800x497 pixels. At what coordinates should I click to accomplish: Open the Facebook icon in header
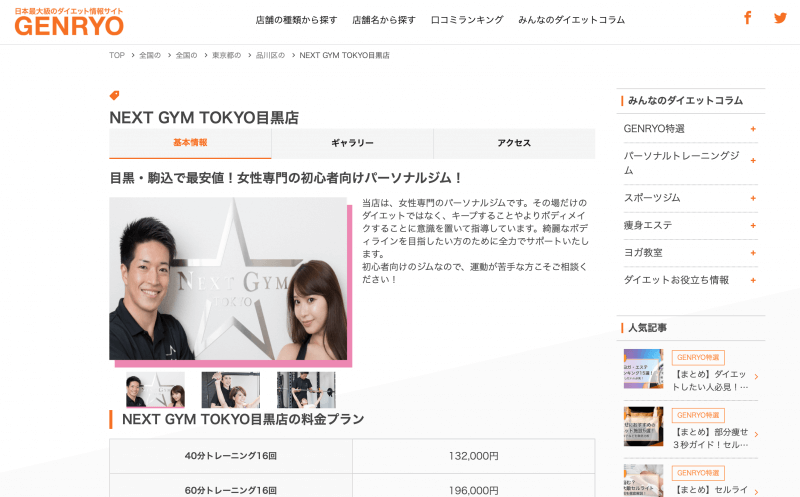click(x=747, y=18)
